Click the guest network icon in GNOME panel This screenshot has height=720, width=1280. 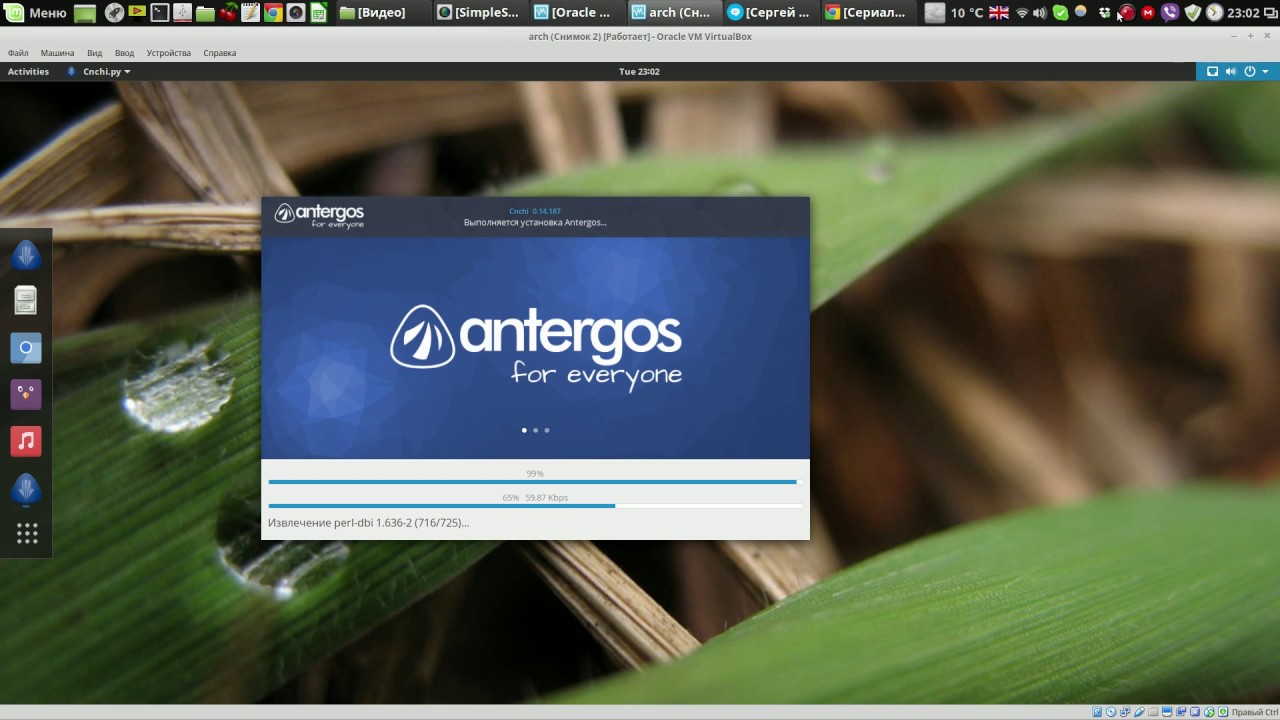pyautogui.click(x=1212, y=71)
